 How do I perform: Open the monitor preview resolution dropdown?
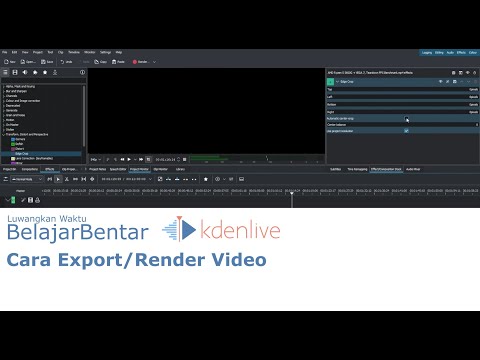pos(96,160)
